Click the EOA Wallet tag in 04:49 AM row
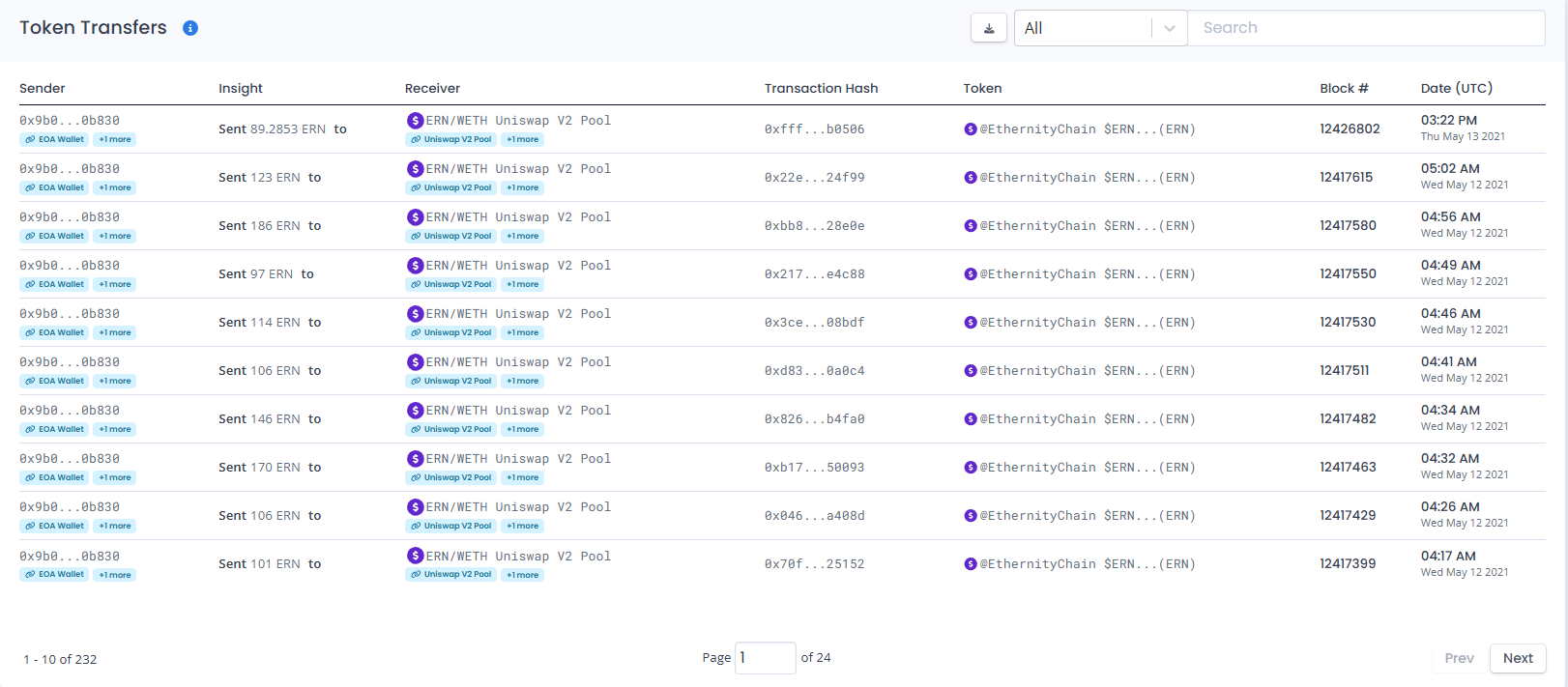 [55, 285]
